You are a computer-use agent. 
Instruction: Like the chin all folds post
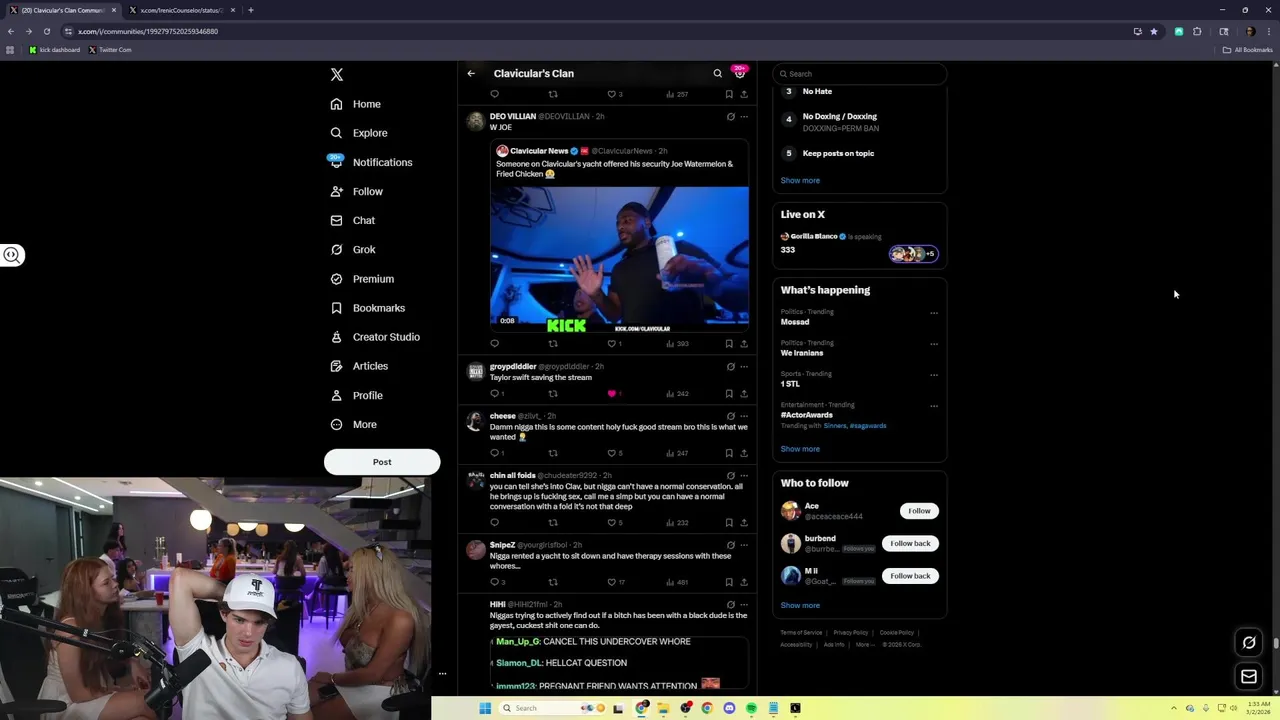pyautogui.click(x=612, y=523)
